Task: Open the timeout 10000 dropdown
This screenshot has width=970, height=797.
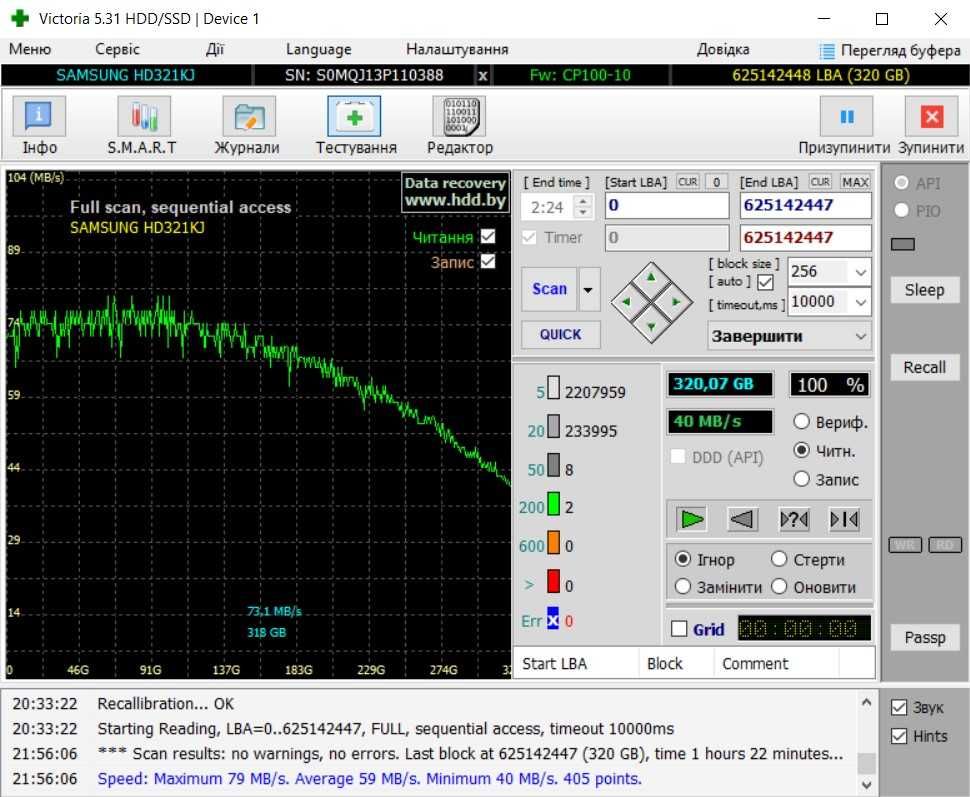Action: click(861, 303)
